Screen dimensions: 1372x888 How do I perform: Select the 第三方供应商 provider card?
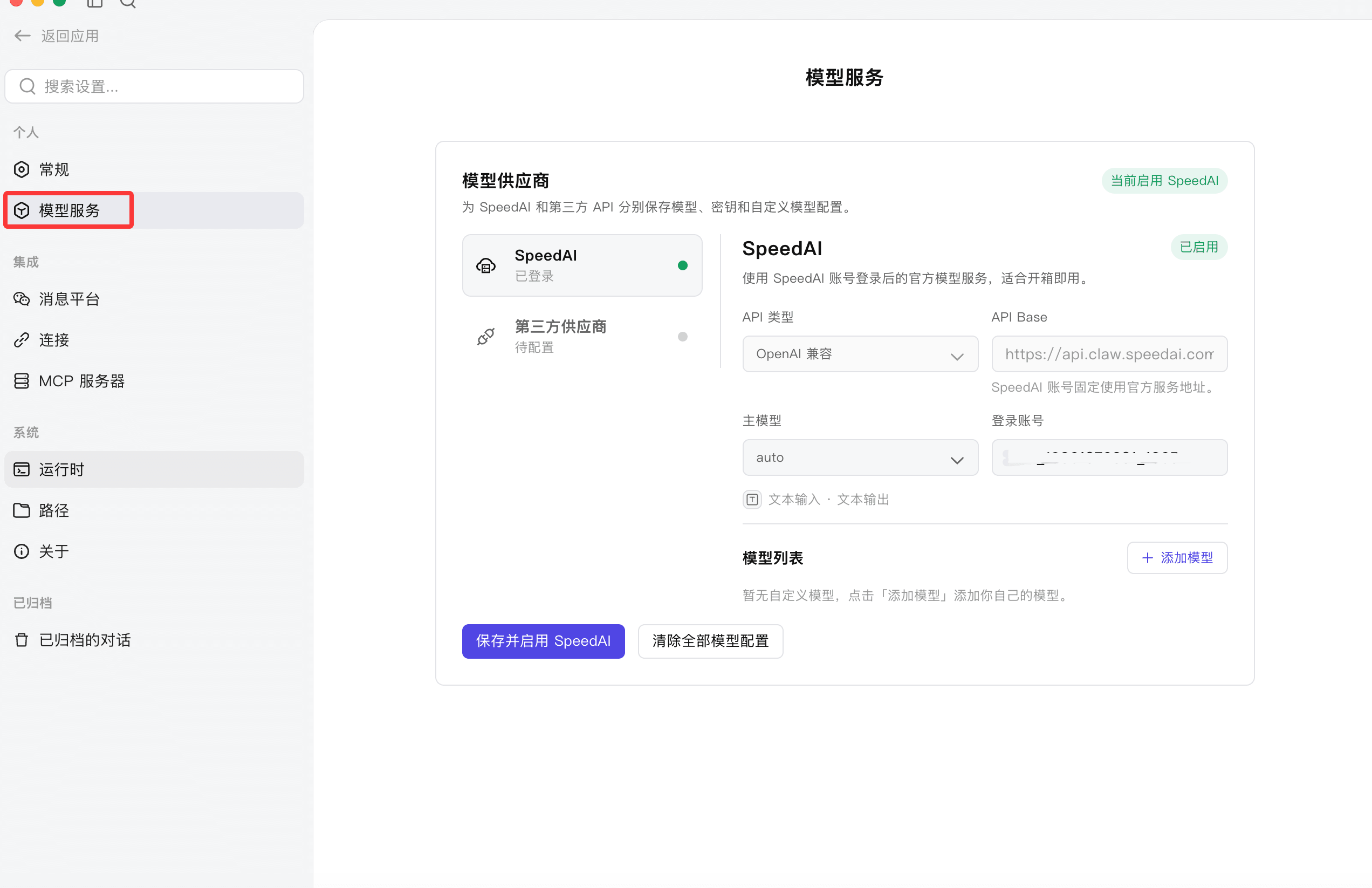click(x=582, y=337)
